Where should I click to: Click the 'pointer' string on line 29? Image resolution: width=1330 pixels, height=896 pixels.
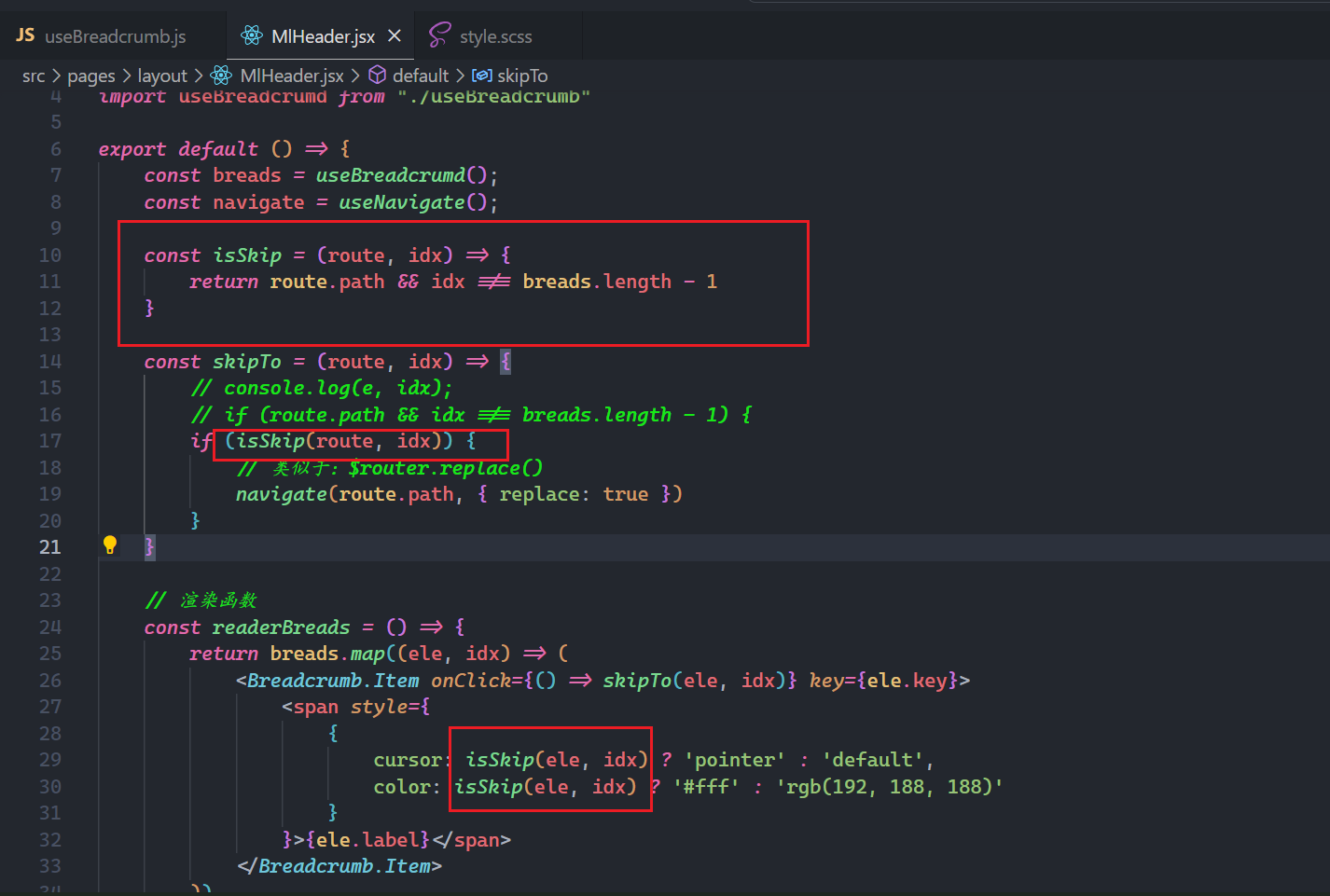pos(735,760)
